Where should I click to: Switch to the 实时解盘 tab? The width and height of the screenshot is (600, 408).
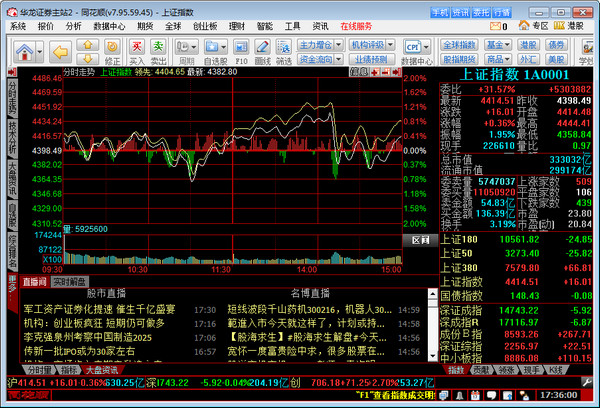click(x=69, y=282)
